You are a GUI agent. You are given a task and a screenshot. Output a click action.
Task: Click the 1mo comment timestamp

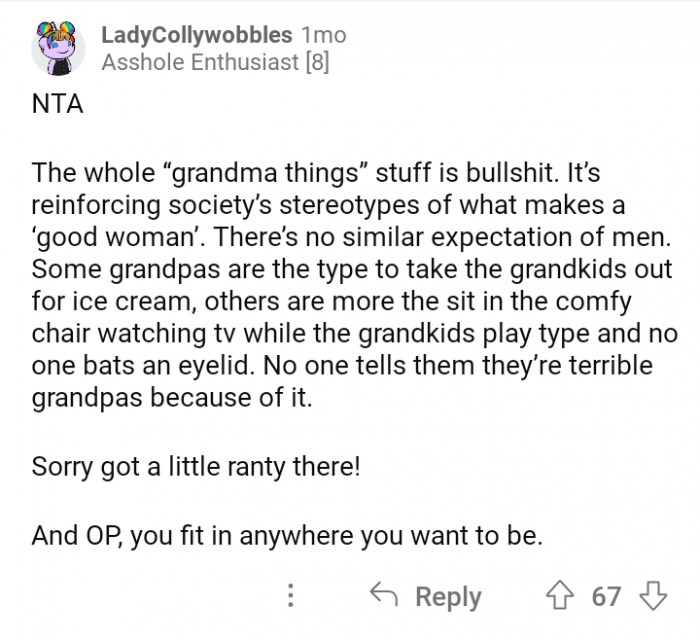tap(323, 34)
